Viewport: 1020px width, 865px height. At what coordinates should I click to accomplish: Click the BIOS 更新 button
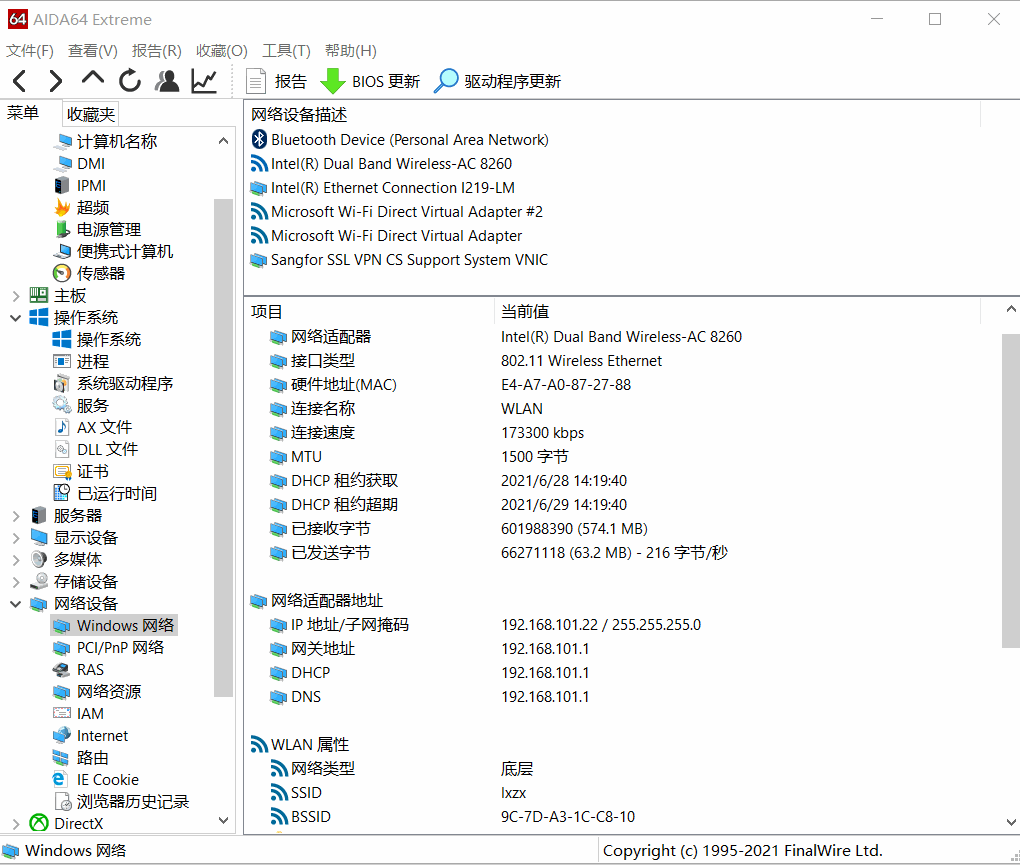click(x=369, y=81)
